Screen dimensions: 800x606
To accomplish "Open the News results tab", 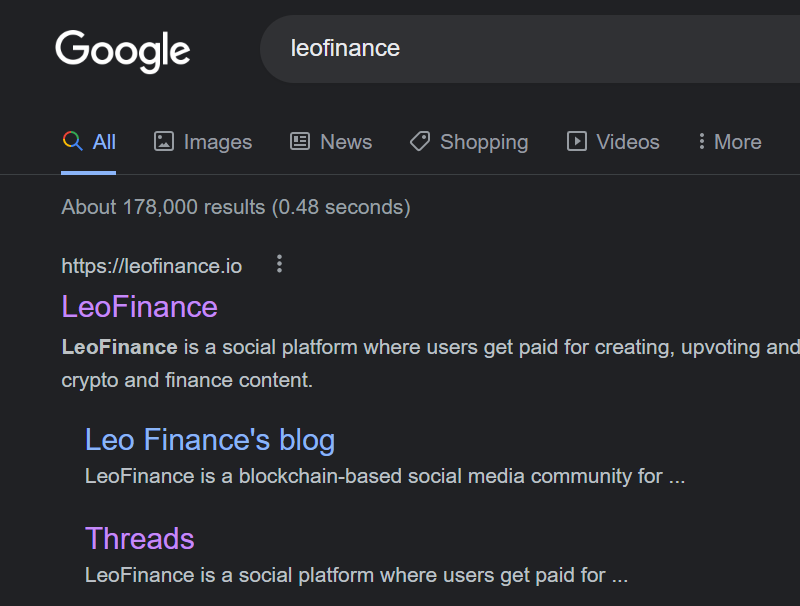I will click(x=331, y=142).
